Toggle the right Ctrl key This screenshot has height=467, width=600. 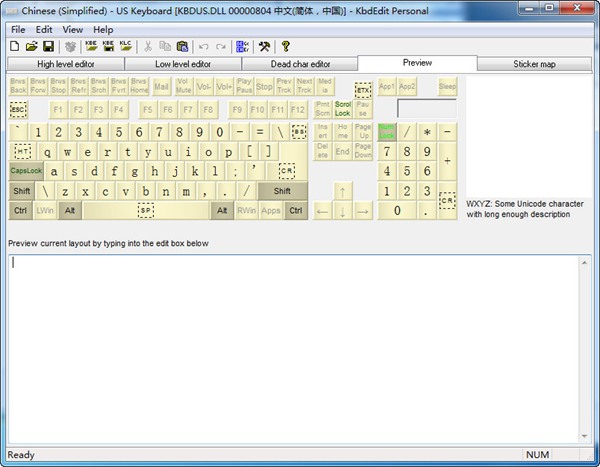click(x=296, y=211)
